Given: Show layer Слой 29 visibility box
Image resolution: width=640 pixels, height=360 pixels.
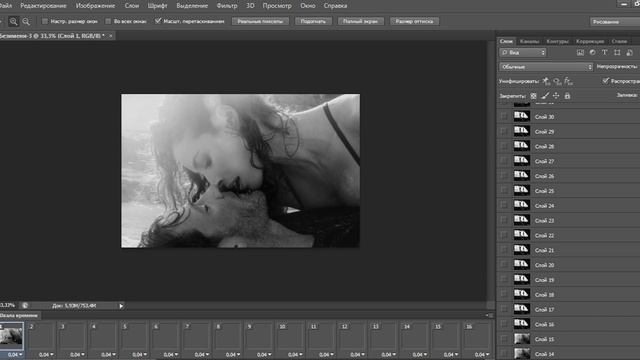Looking at the screenshot, I should click(x=504, y=131).
